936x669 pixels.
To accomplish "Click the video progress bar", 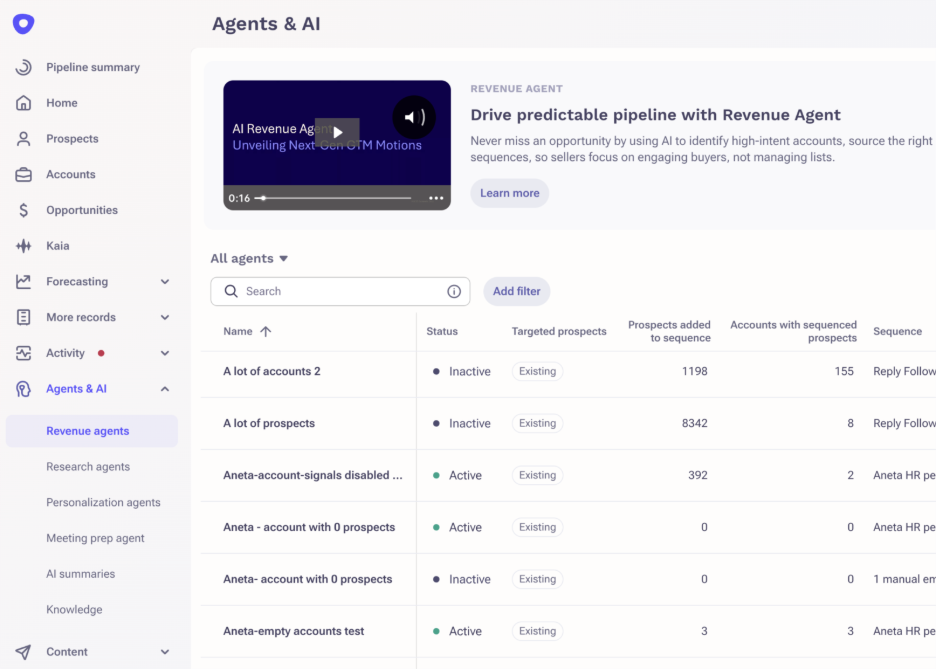I will pos(333,198).
